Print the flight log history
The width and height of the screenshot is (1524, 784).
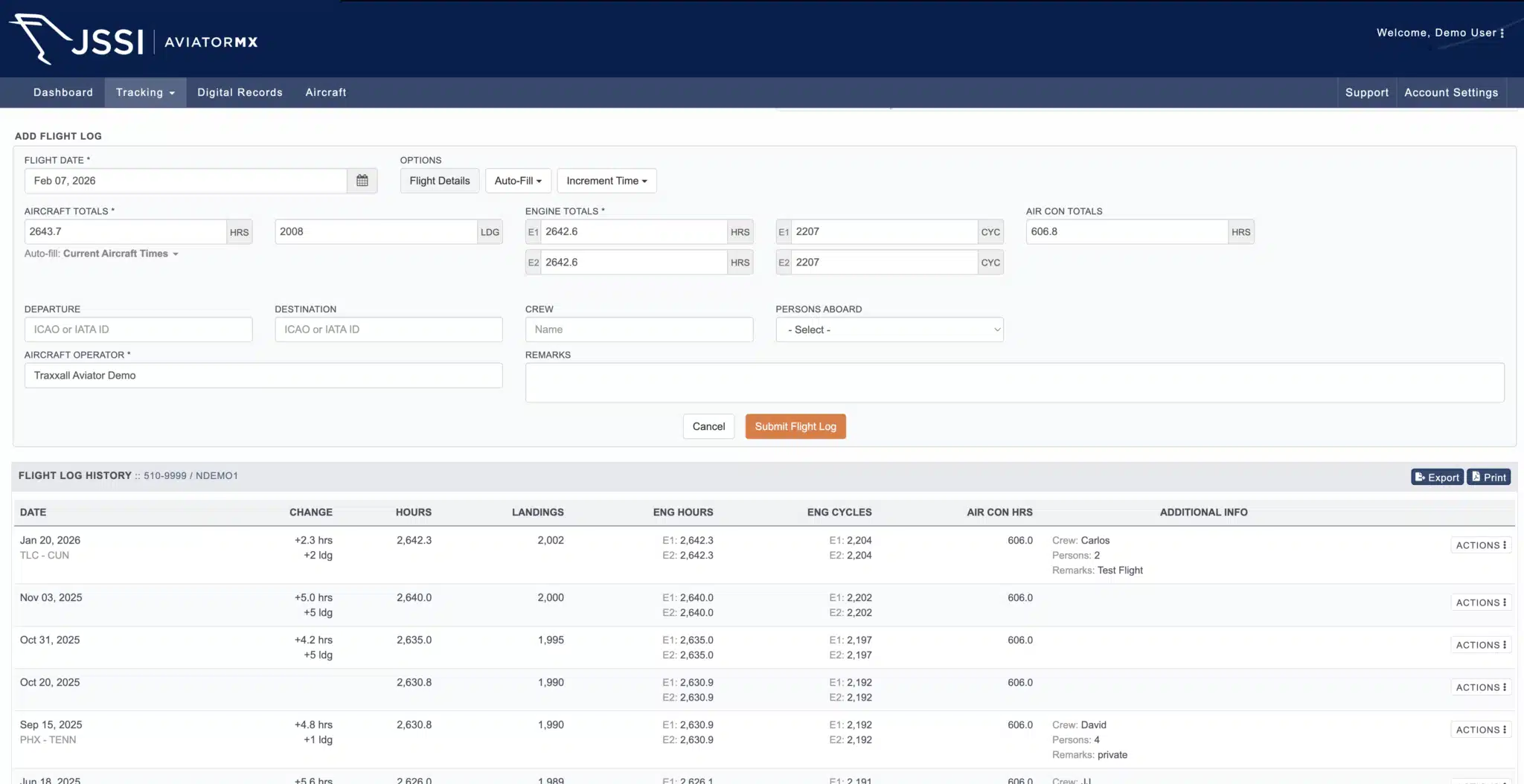tap(1488, 477)
